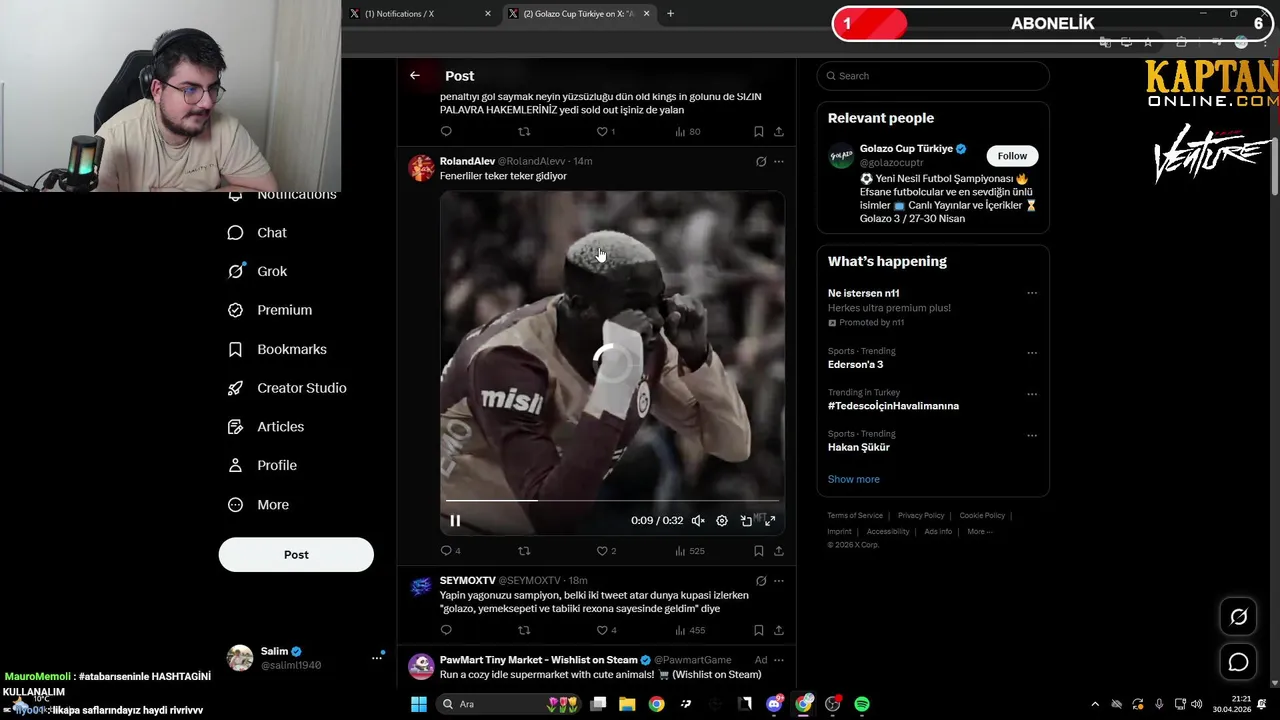Click the Search input field
This screenshot has height=720, width=1280.
point(933,76)
